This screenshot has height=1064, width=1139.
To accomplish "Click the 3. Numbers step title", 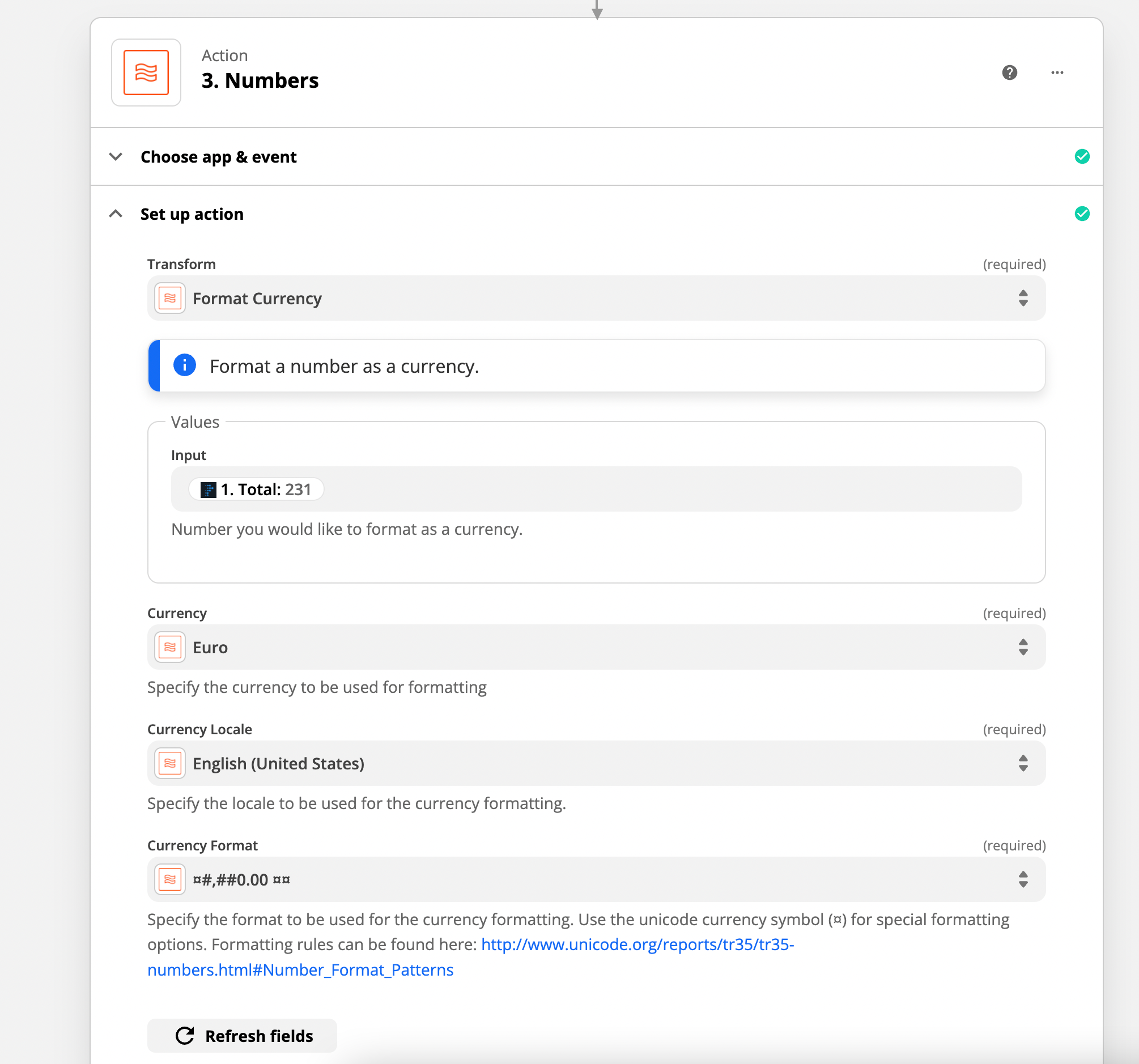I will click(x=260, y=81).
